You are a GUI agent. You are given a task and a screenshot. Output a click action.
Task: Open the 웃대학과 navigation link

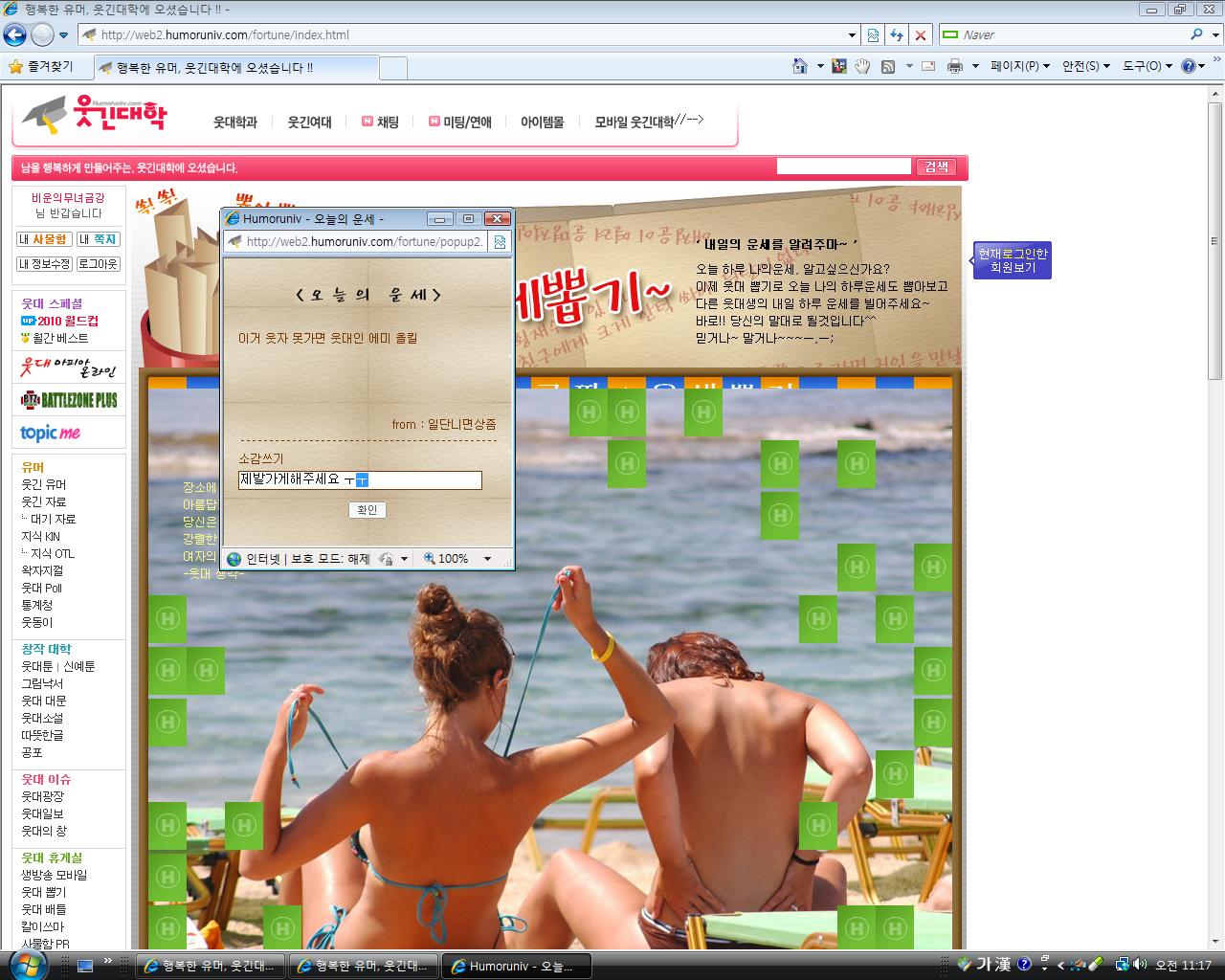[x=235, y=122]
